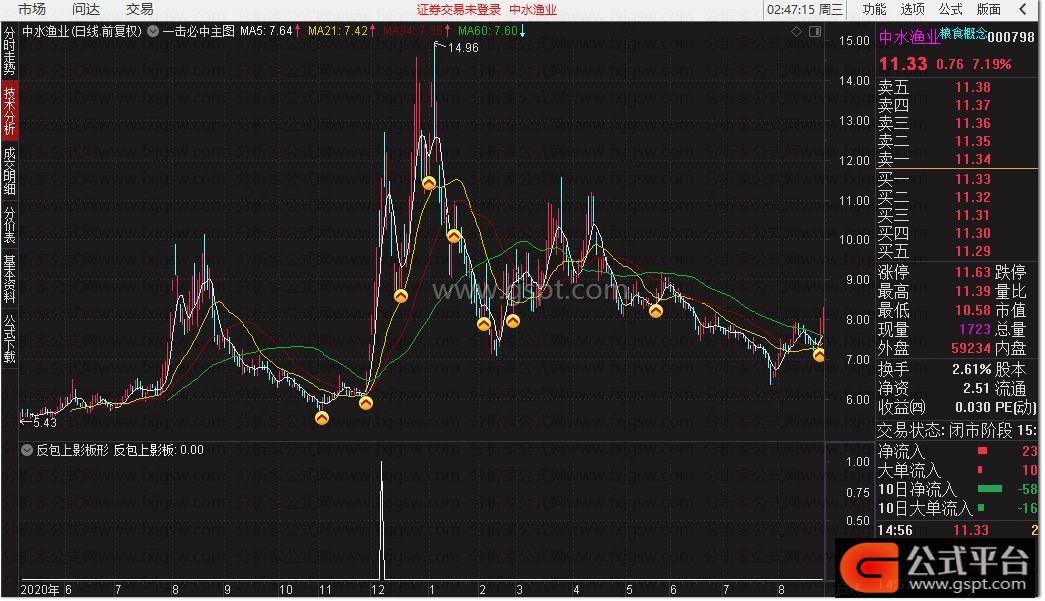Click 买五 price 11.29
The height and width of the screenshot is (601, 1045).
[972, 251]
